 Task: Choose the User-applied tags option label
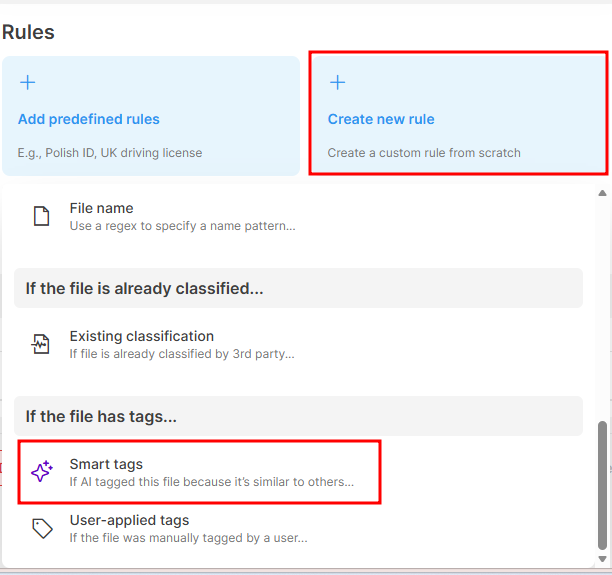coord(129,520)
